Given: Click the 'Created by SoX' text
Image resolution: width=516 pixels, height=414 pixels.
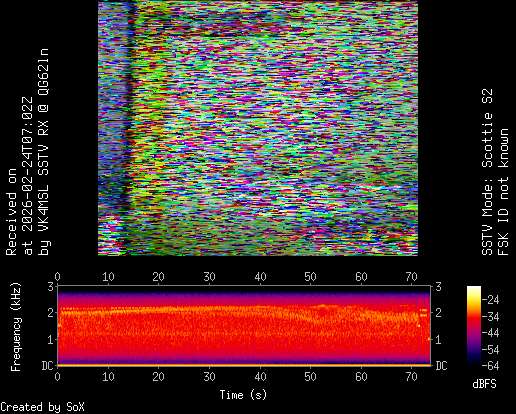Looking at the screenshot, I should pyautogui.click(x=42, y=407).
